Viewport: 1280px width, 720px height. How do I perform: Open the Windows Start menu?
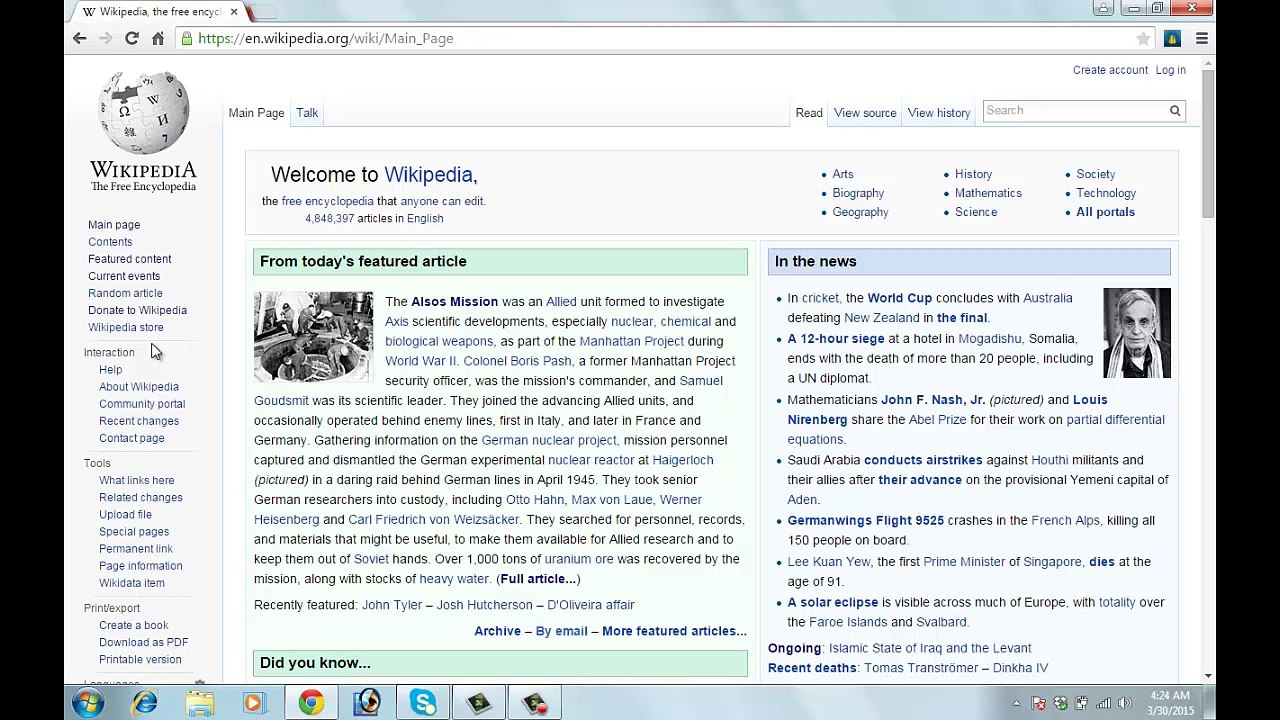[88, 703]
